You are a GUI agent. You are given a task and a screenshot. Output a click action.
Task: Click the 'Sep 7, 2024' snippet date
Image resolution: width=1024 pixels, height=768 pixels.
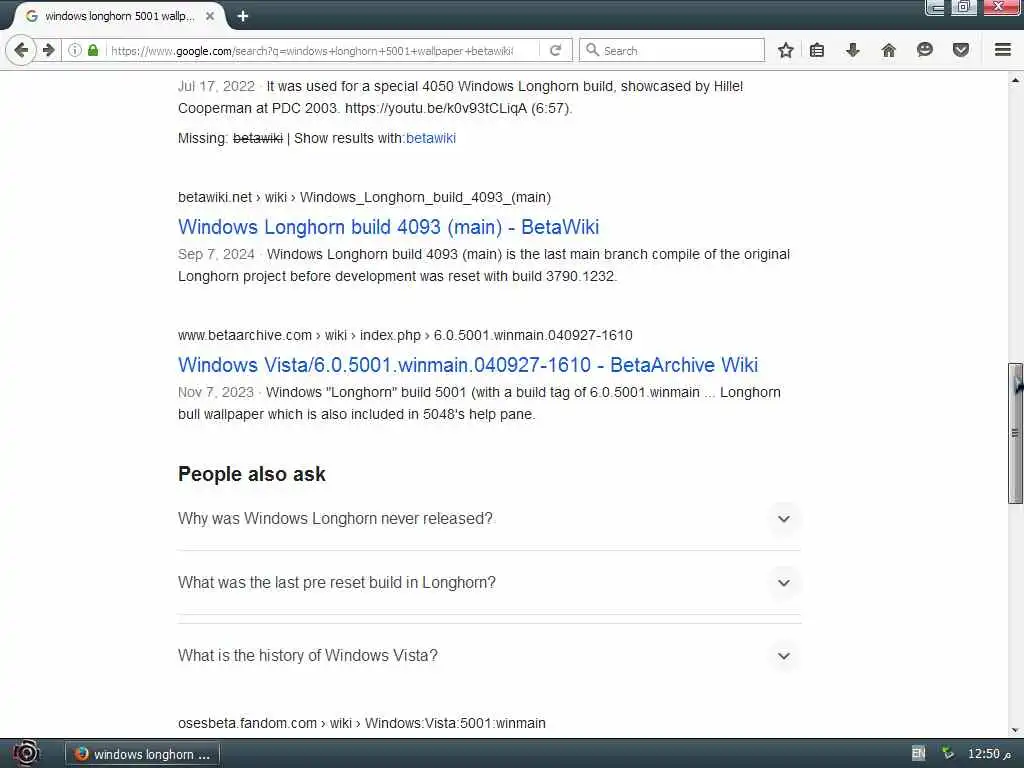[x=216, y=254]
